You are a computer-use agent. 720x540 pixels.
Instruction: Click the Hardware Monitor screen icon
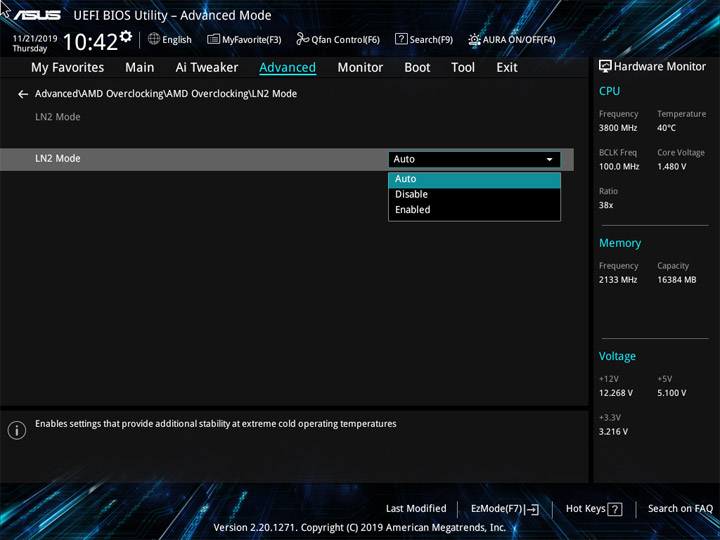click(x=605, y=66)
